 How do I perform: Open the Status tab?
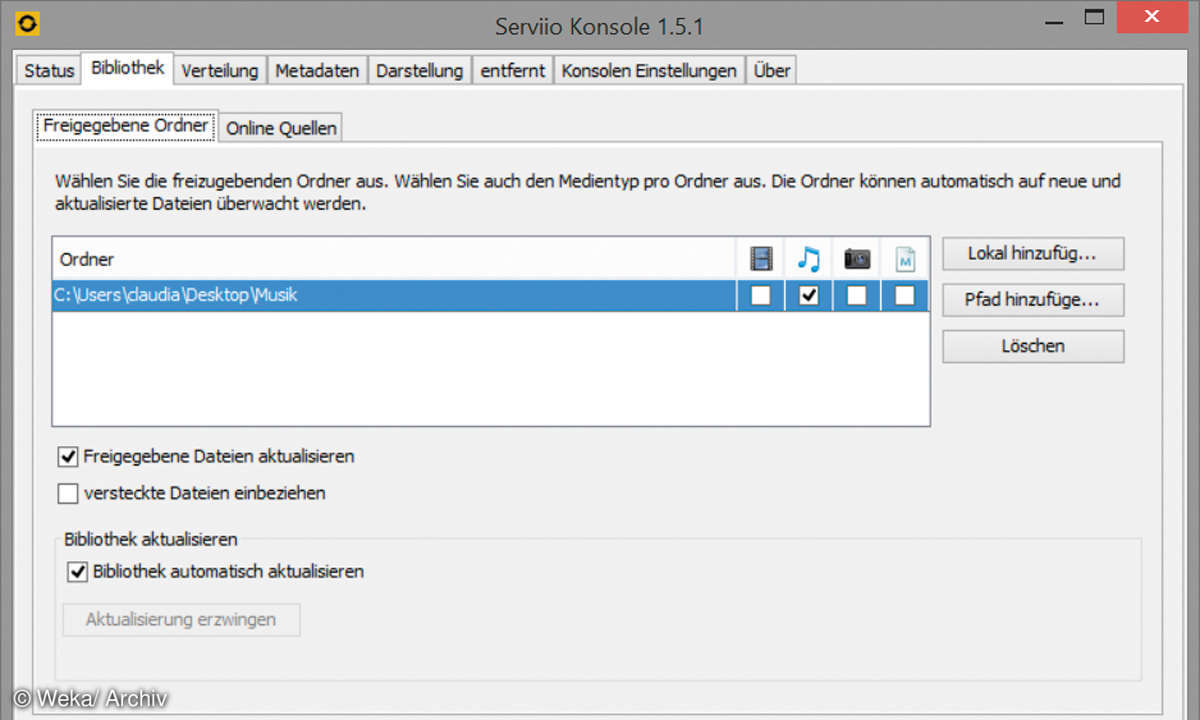(49, 70)
